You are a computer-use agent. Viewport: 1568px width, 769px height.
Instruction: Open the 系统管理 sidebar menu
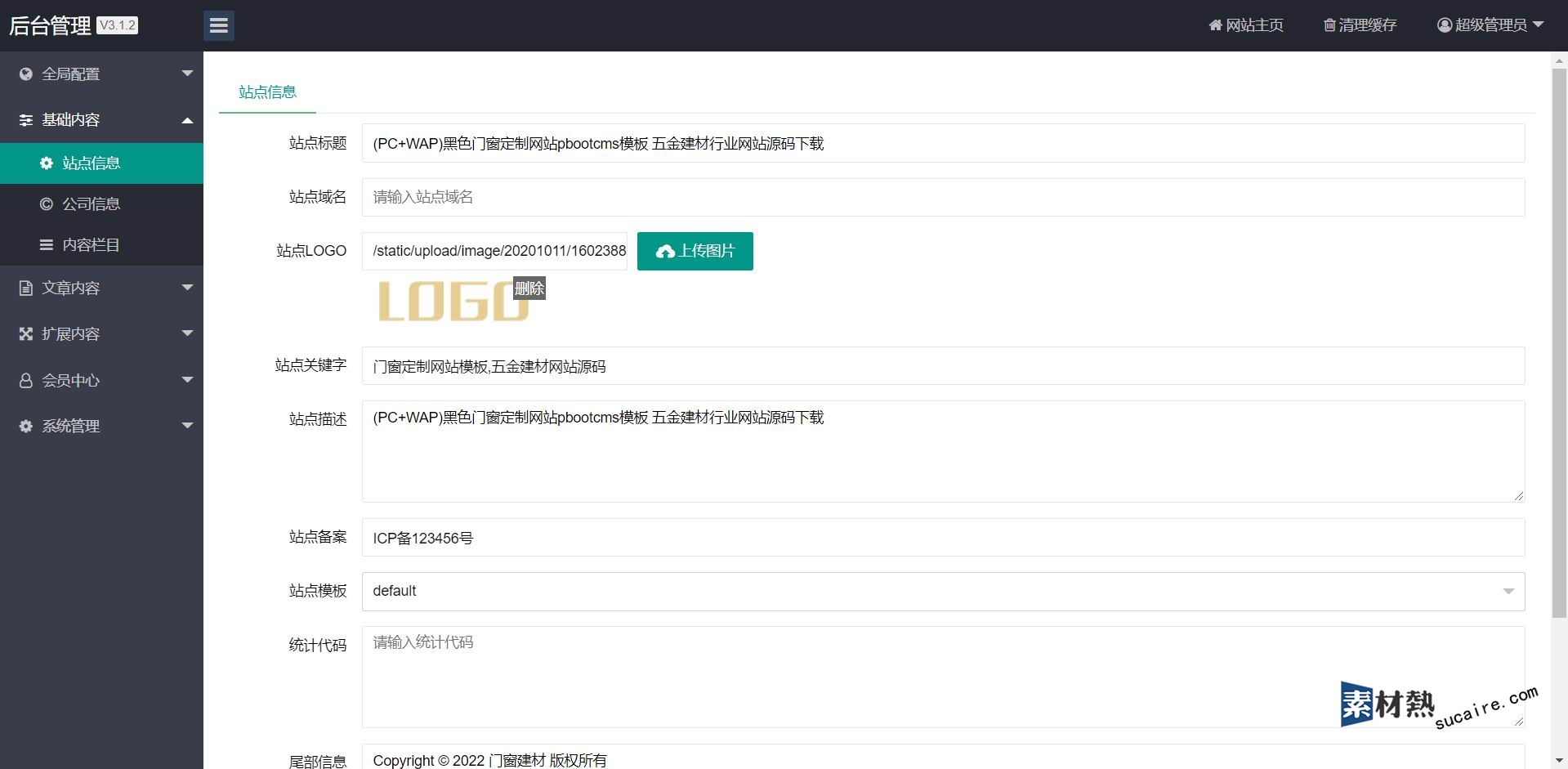[x=101, y=426]
